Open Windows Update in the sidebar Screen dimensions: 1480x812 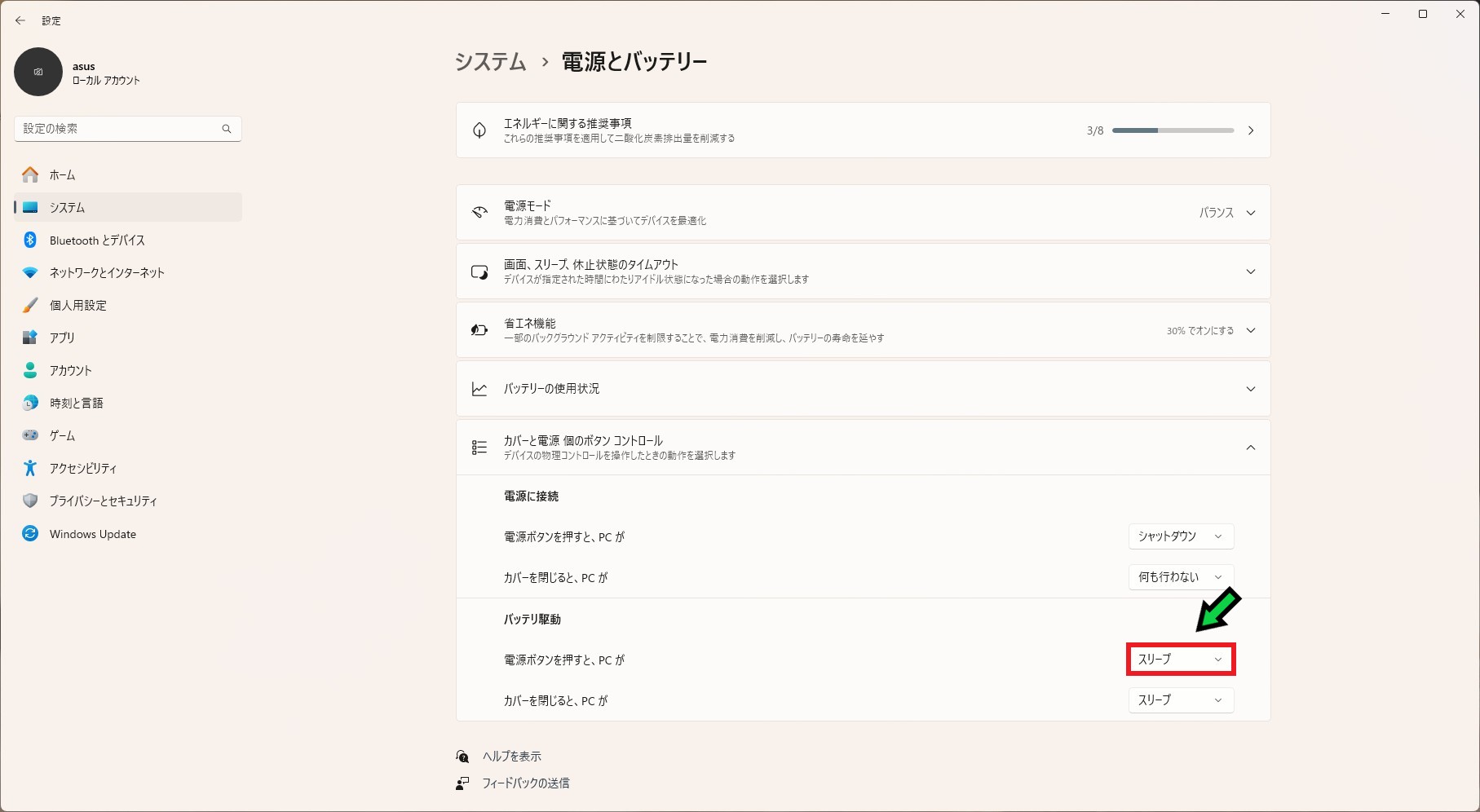(x=92, y=534)
